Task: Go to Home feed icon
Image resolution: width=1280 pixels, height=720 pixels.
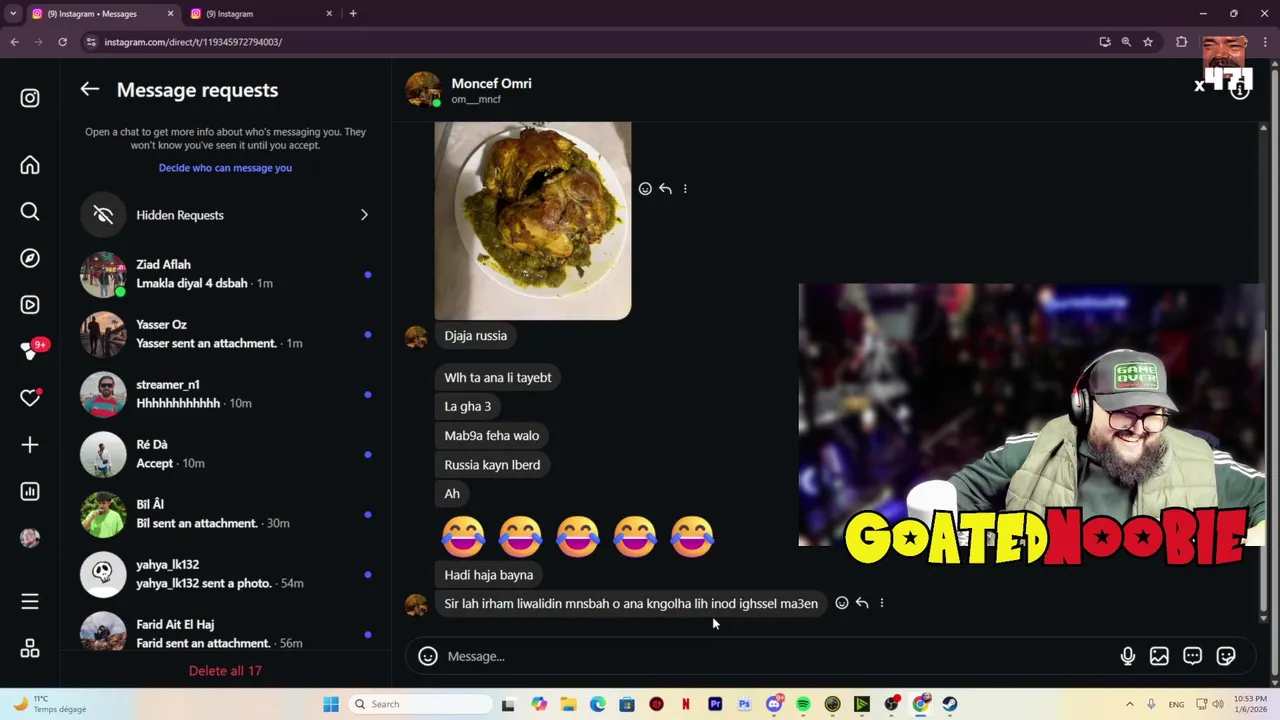Action: click(30, 165)
